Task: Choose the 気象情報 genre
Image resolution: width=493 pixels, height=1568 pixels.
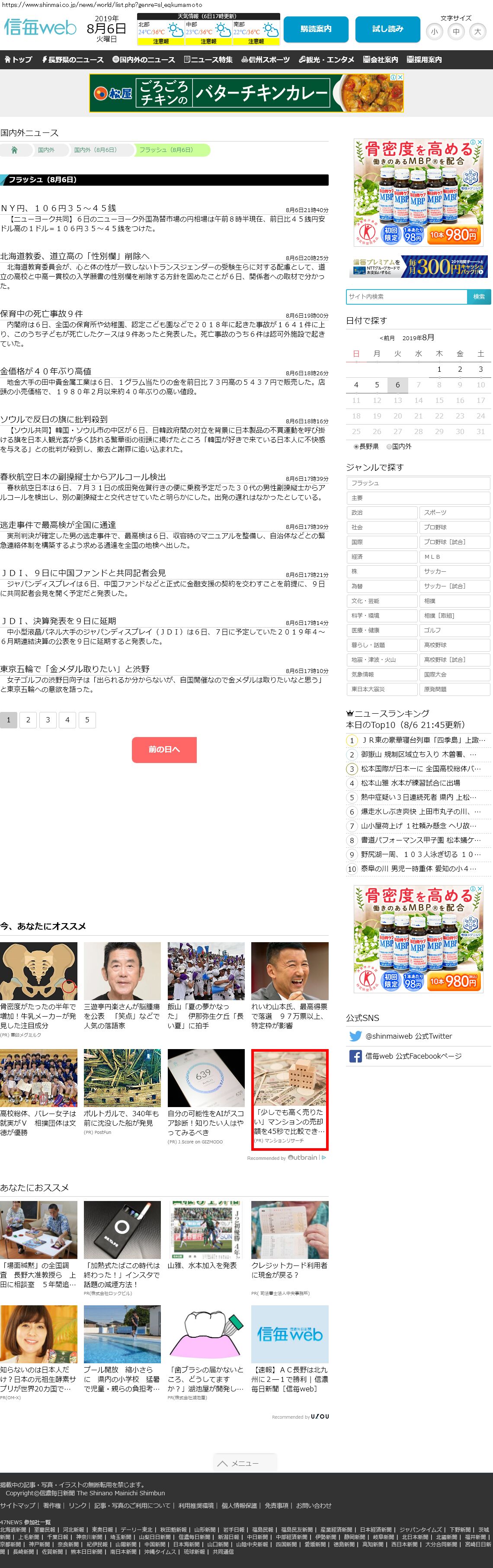Action: click(382, 674)
